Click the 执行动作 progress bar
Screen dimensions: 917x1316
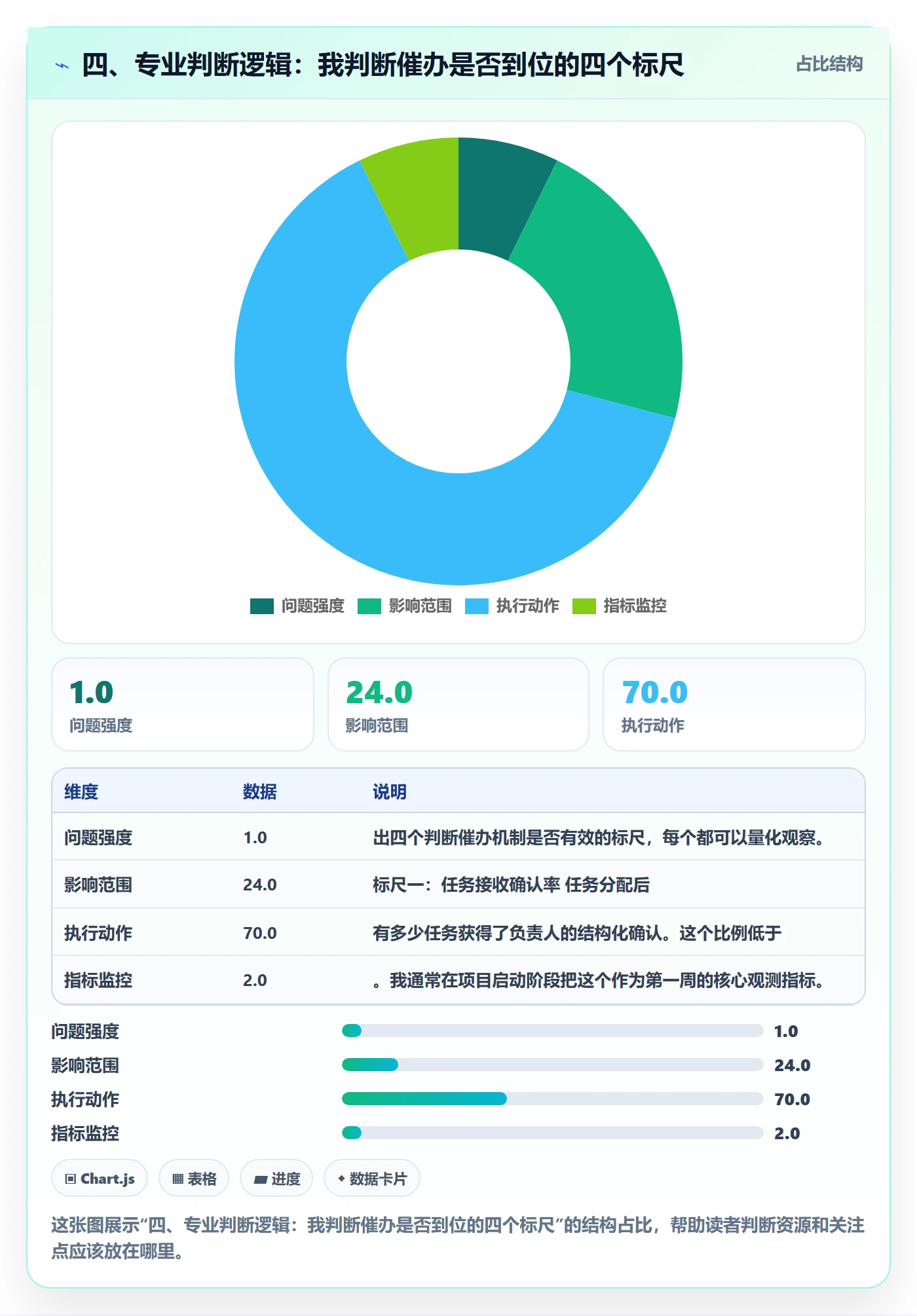pyautogui.click(x=552, y=1099)
